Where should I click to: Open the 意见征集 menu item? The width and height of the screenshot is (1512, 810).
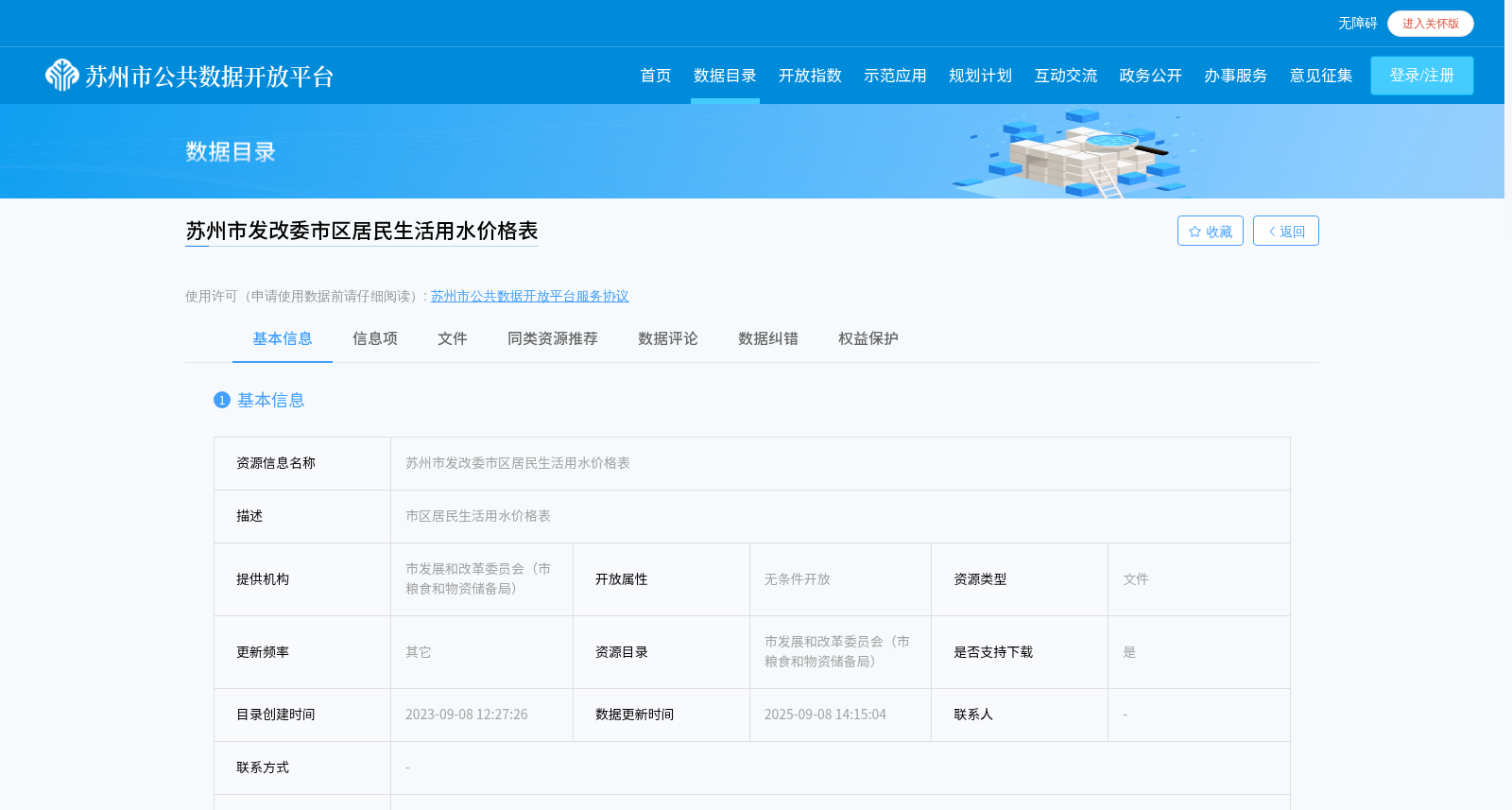[1320, 76]
